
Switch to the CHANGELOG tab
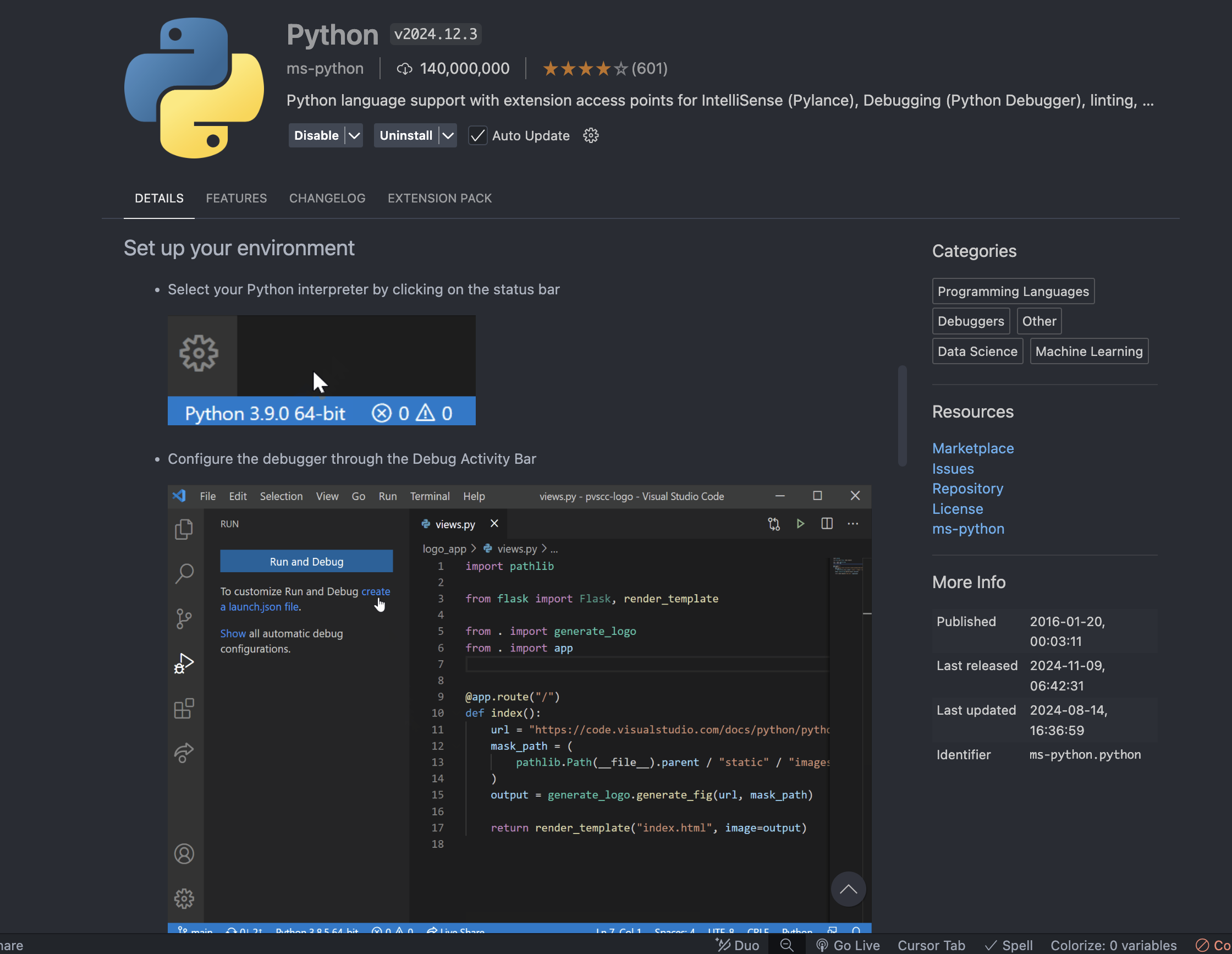click(x=327, y=198)
